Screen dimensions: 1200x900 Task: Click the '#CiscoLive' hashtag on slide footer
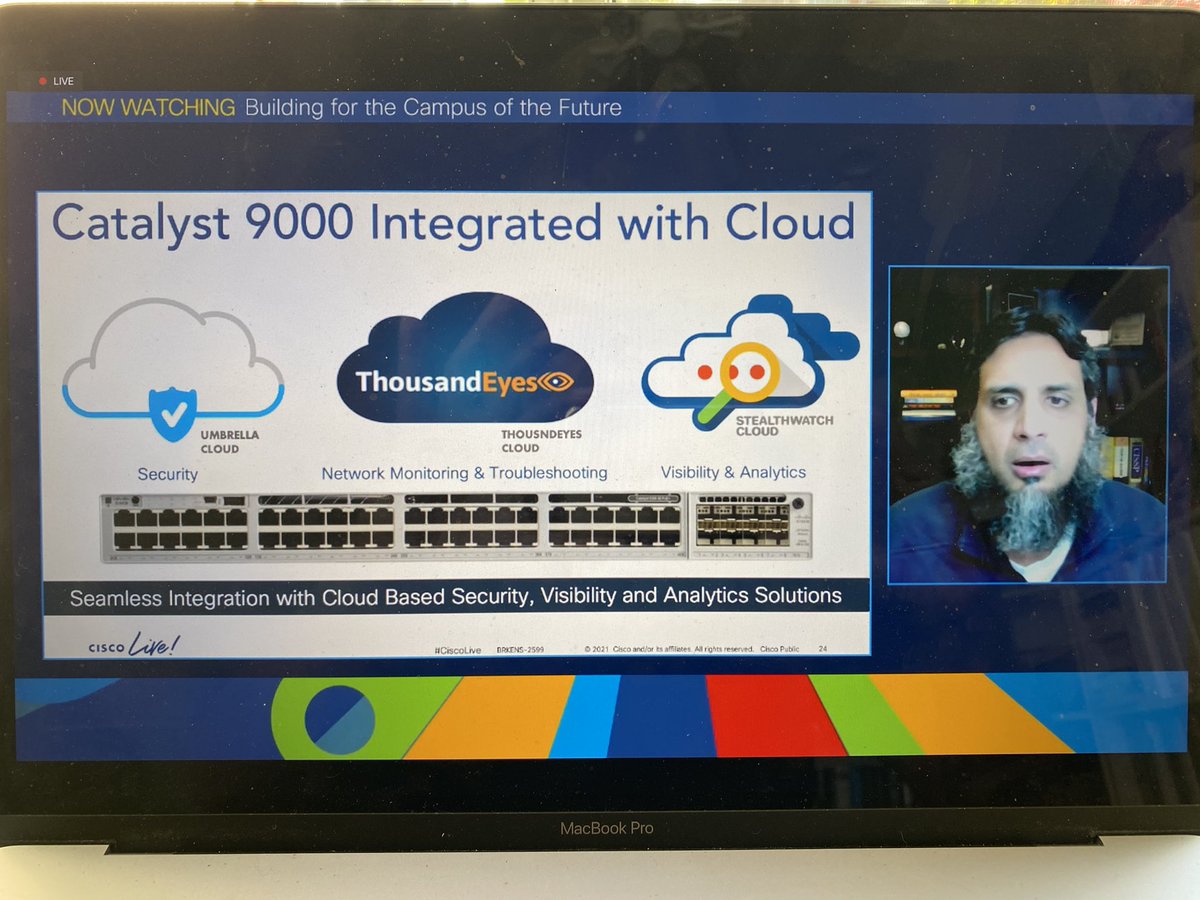[457, 649]
